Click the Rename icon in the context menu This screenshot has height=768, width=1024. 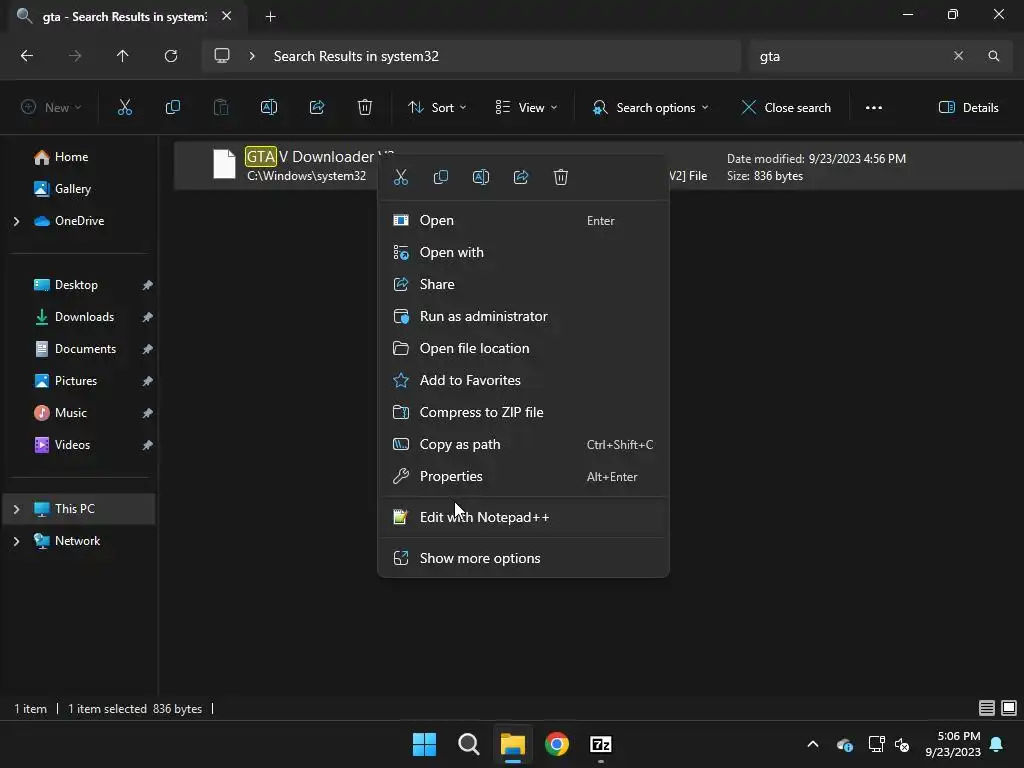(x=481, y=177)
